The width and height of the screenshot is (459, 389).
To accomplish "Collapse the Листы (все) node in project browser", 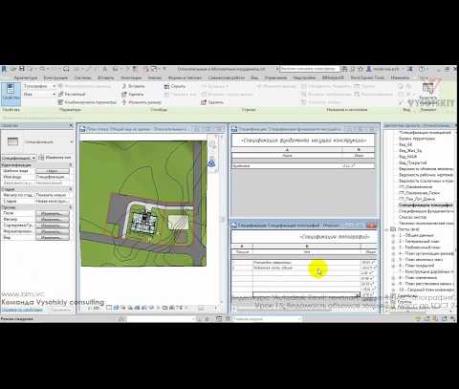I will (388, 229).
